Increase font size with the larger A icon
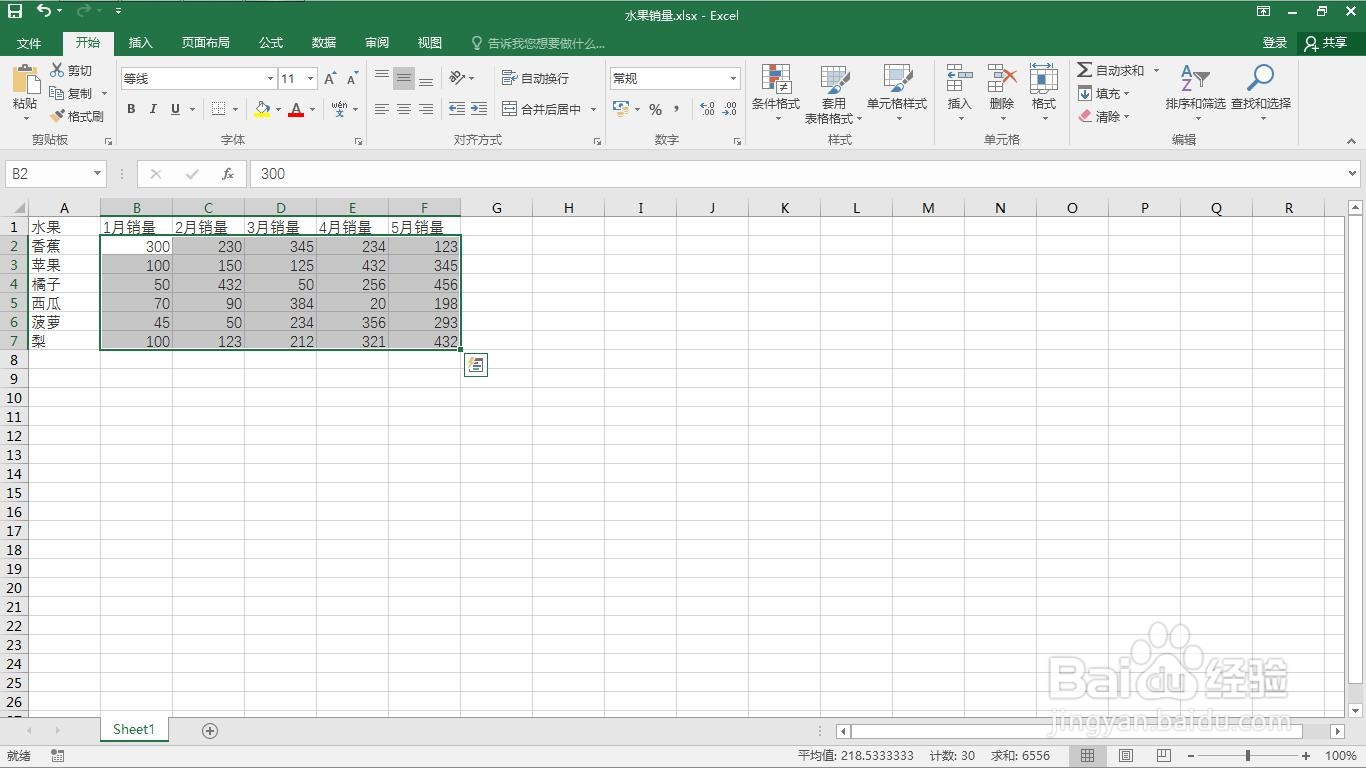The width and height of the screenshot is (1366, 768). click(x=330, y=78)
